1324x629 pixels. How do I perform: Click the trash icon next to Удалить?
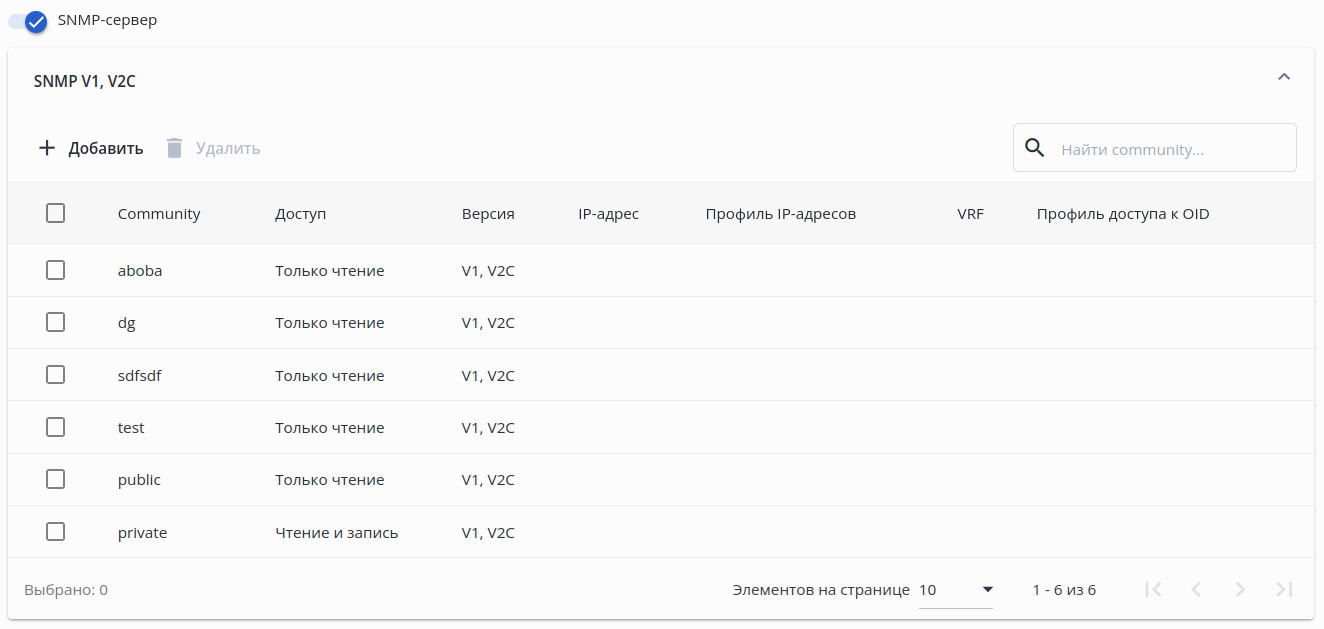(175, 148)
